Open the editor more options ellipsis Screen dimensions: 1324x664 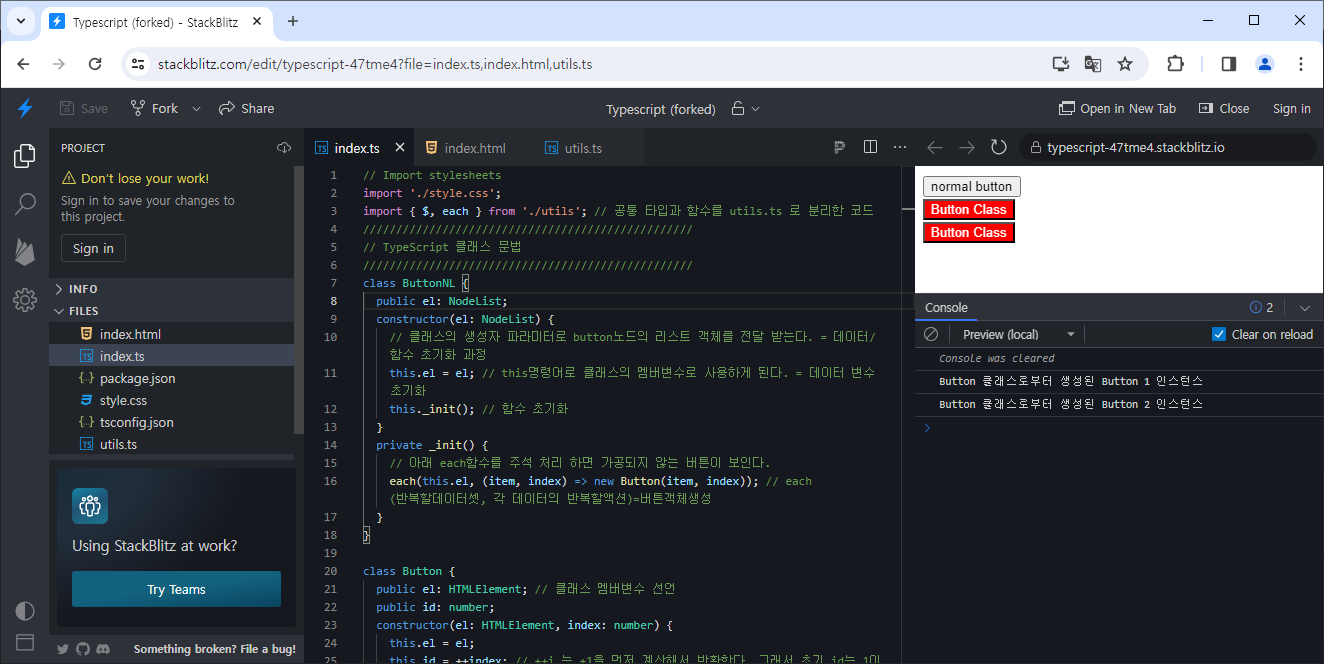pos(900,147)
